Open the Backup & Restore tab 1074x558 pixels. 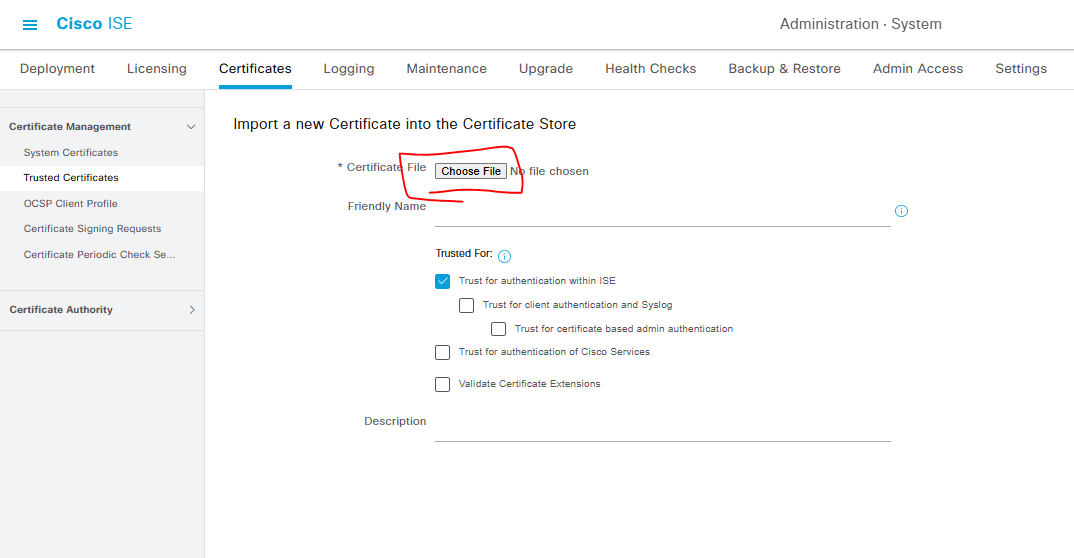point(784,68)
